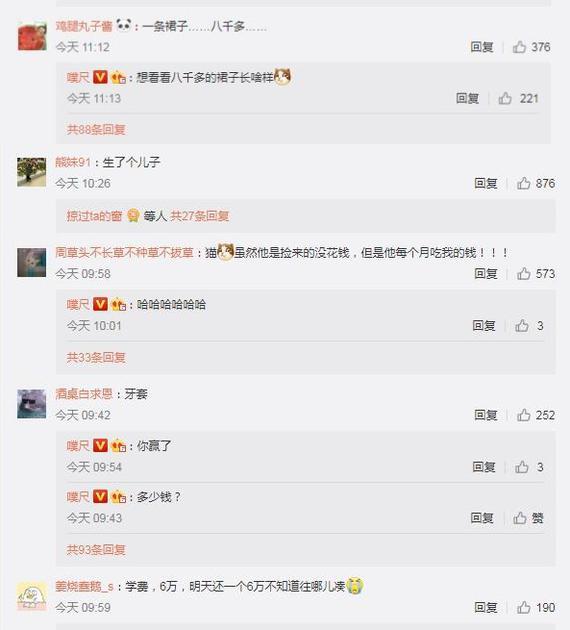
Task: Expand 共93条回复 replies thread
Action: [96, 549]
